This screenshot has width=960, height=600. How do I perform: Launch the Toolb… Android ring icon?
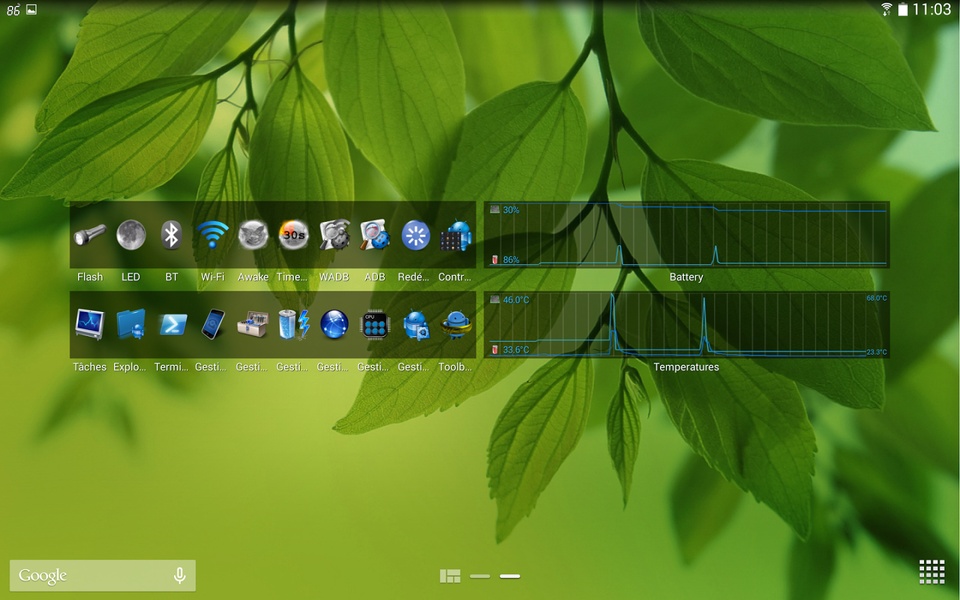[x=456, y=324]
